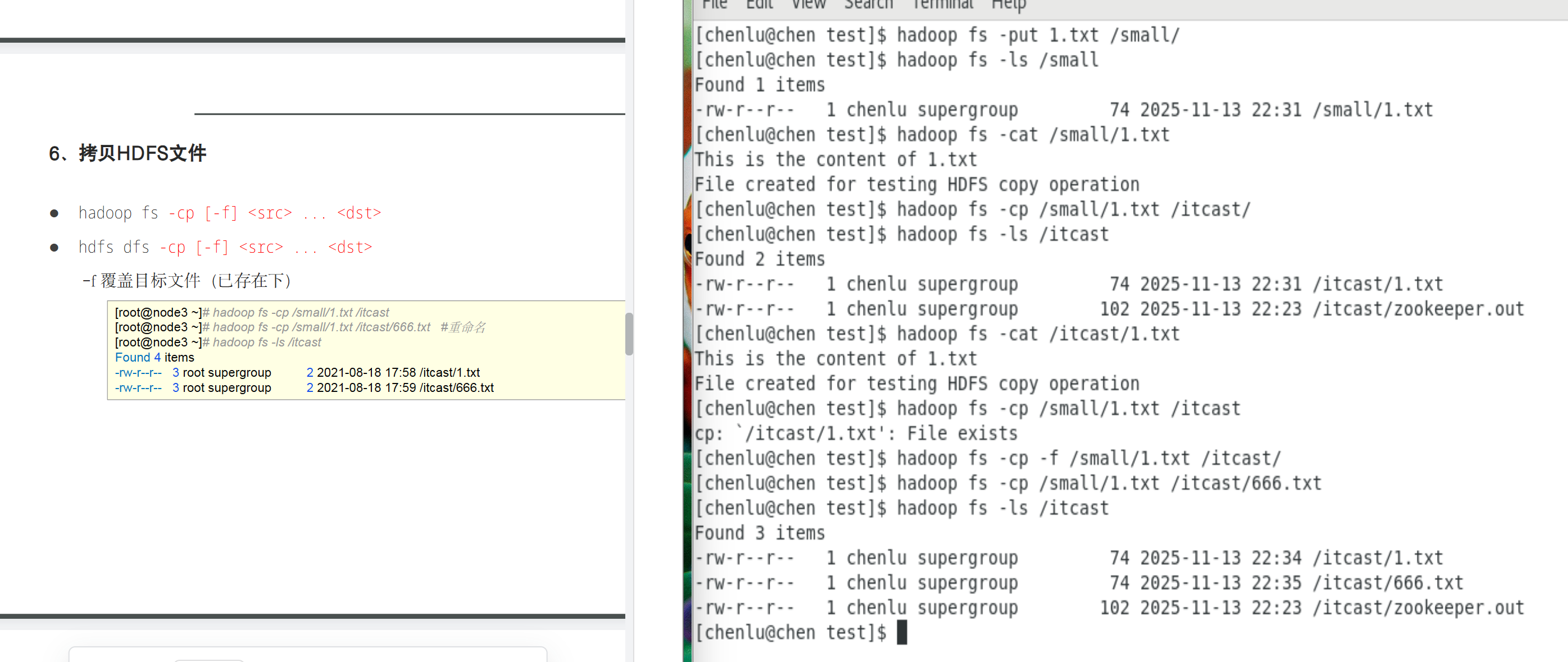Click the document's vertical scrollbar thumb

pyautogui.click(x=629, y=334)
